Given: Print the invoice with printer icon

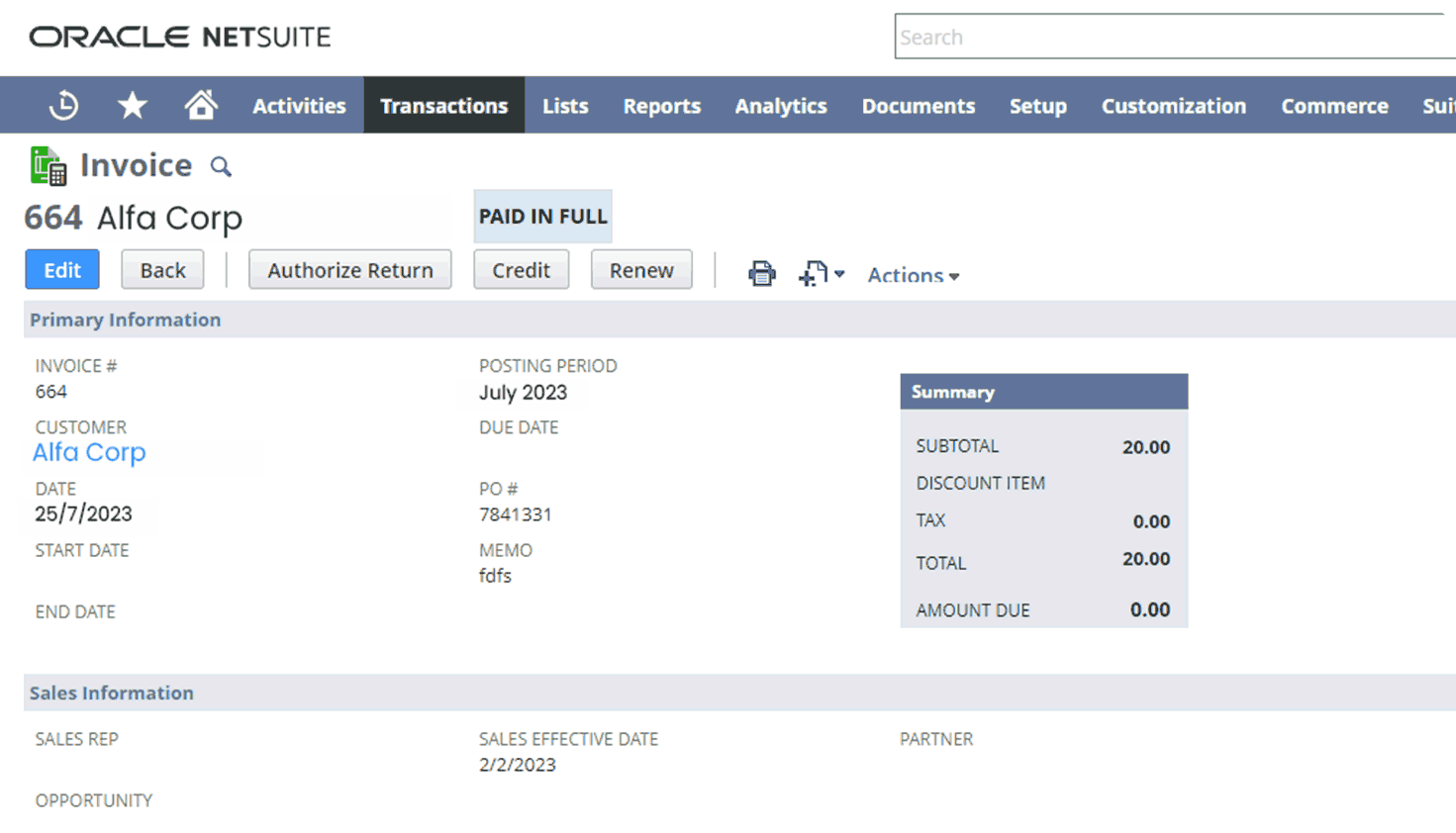Looking at the screenshot, I should click(x=762, y=273).
